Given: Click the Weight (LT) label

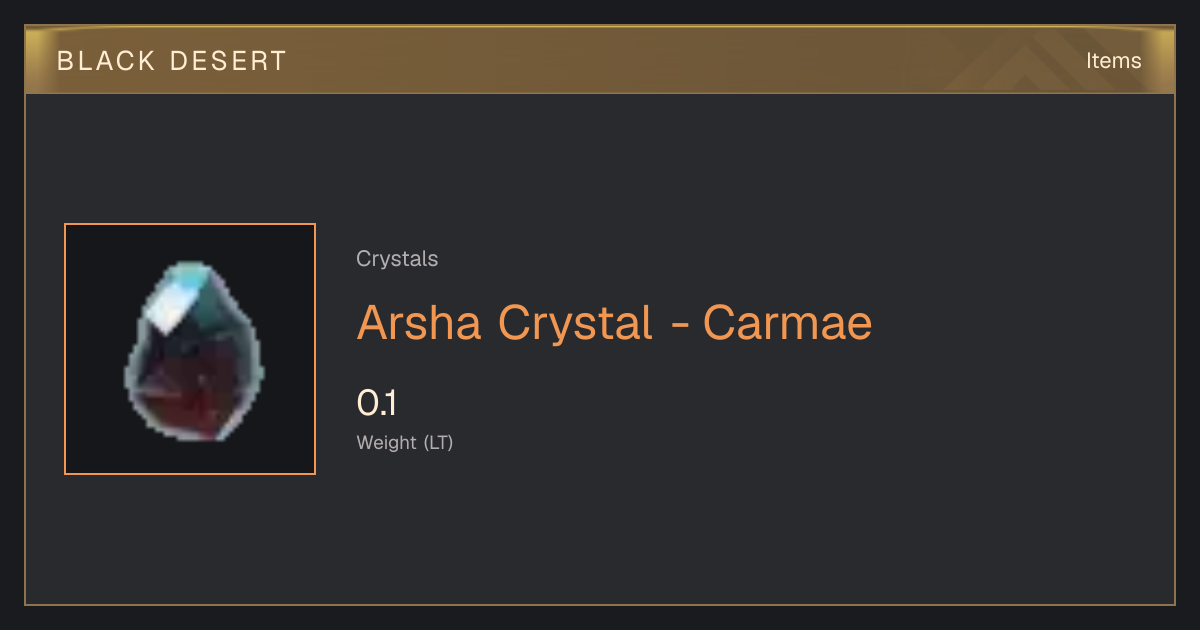Looking at the screenshot, I should tap(405, 442).
